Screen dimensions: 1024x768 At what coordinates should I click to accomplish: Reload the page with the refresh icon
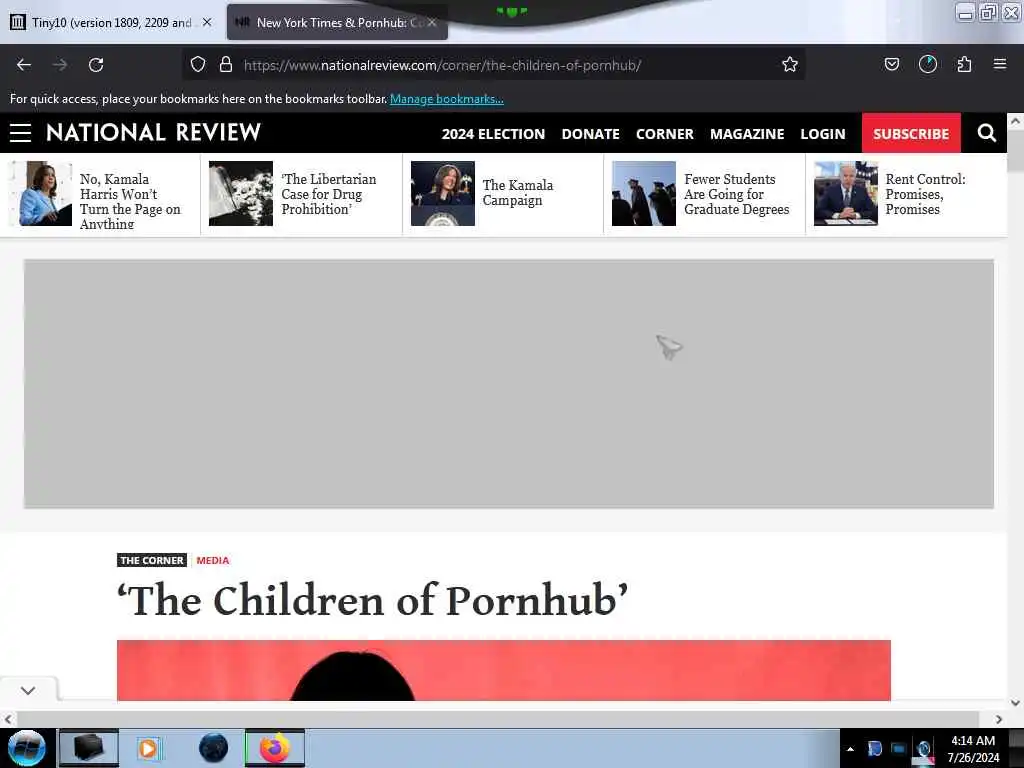coord(96,65)
